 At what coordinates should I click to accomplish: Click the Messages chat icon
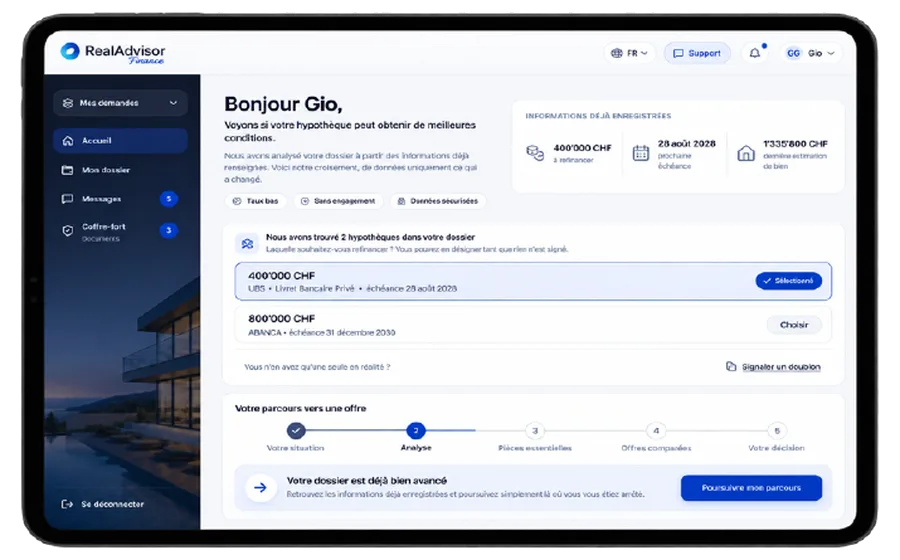click(67, 199)
